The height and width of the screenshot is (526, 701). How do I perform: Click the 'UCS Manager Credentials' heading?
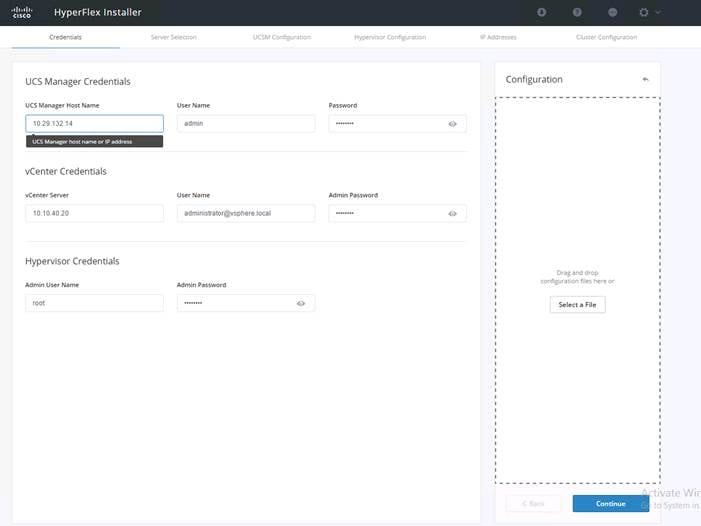pos(78,81)
